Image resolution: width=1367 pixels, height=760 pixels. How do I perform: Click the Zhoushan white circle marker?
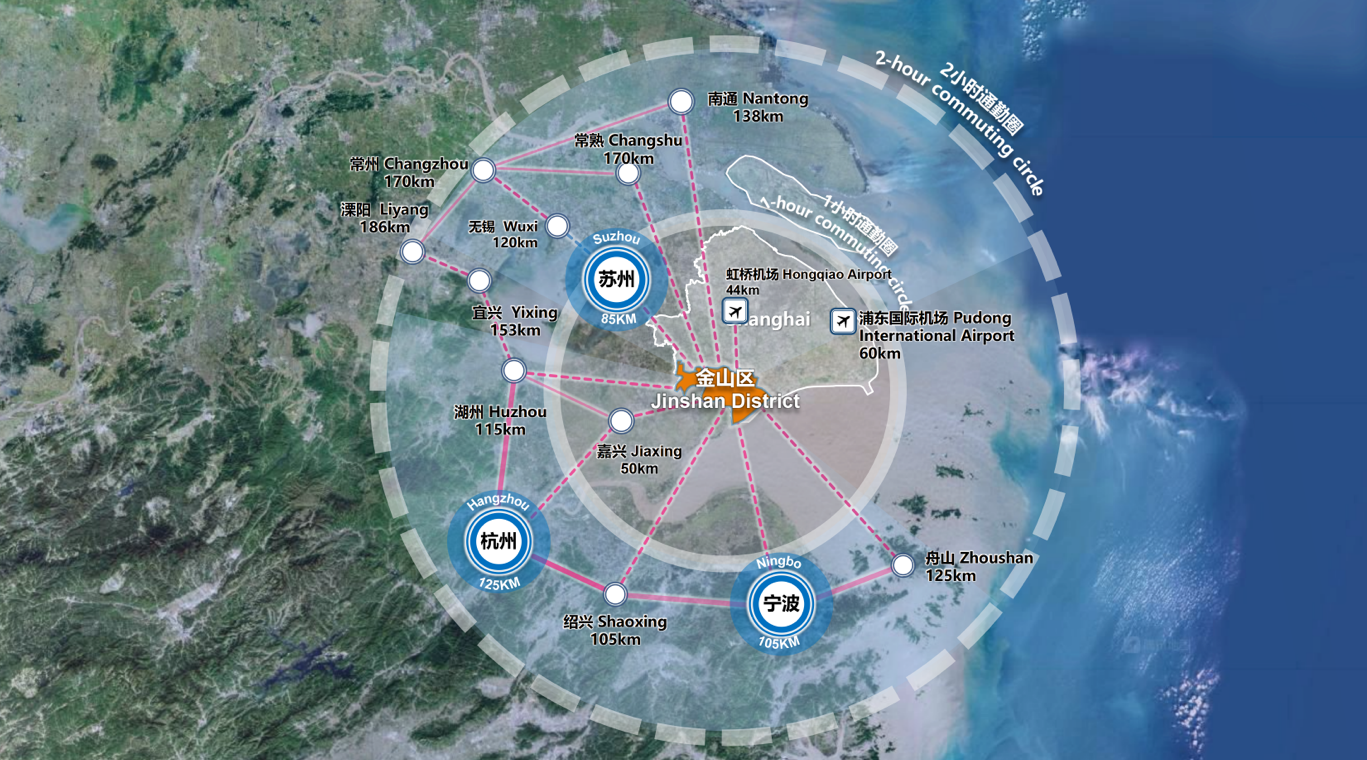click(x=902, y=565)
